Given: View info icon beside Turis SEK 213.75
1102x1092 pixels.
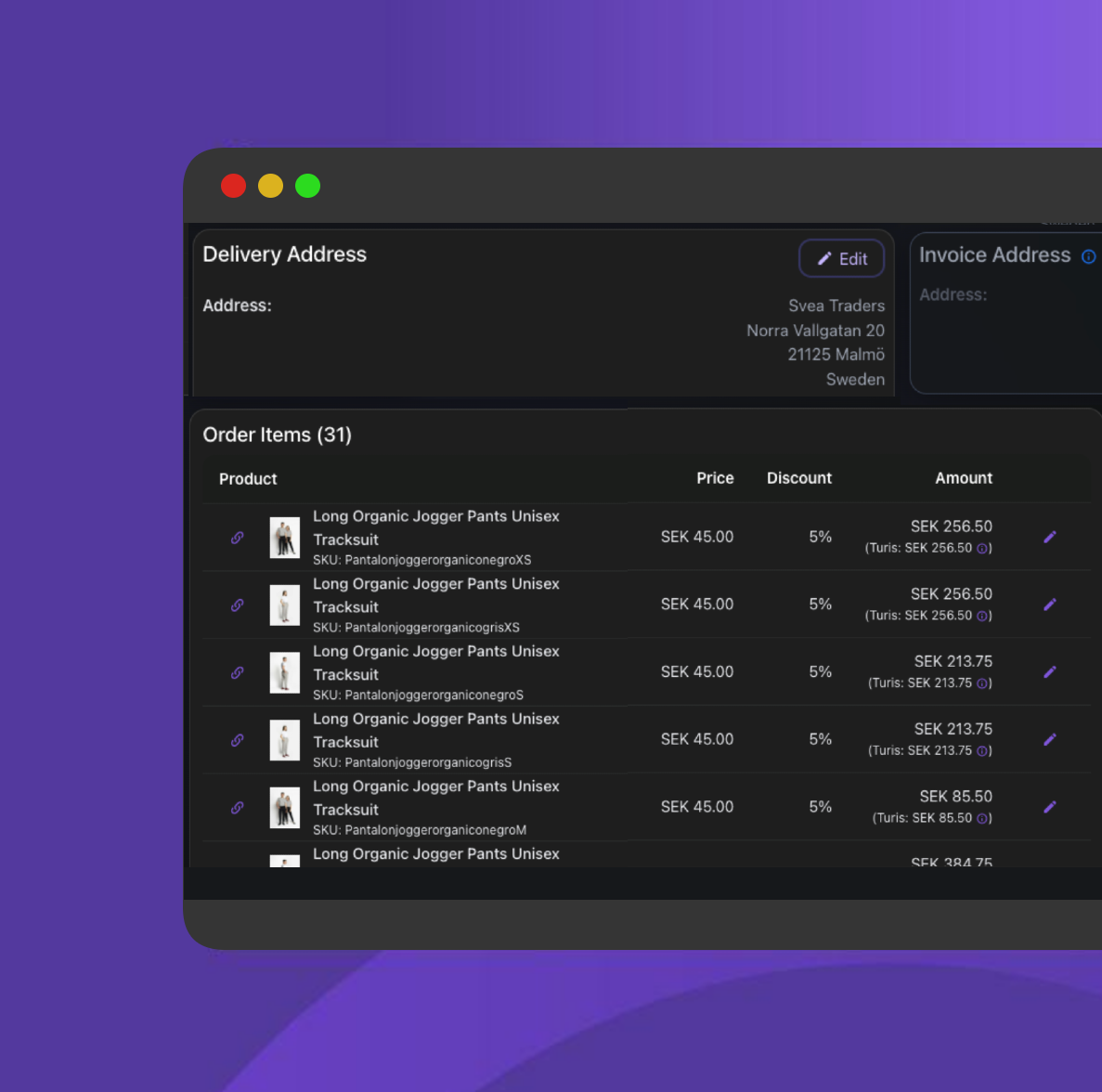Looking at the screenshot, I should [x=982, y=682].
